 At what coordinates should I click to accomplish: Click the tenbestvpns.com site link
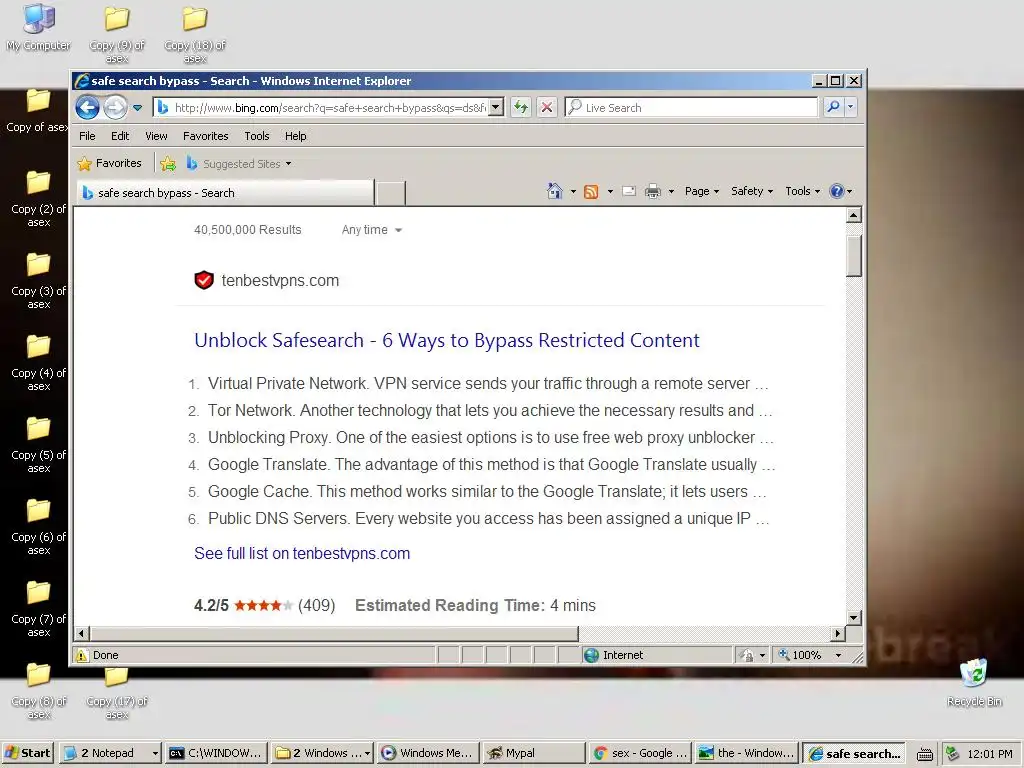click(280, 281)
